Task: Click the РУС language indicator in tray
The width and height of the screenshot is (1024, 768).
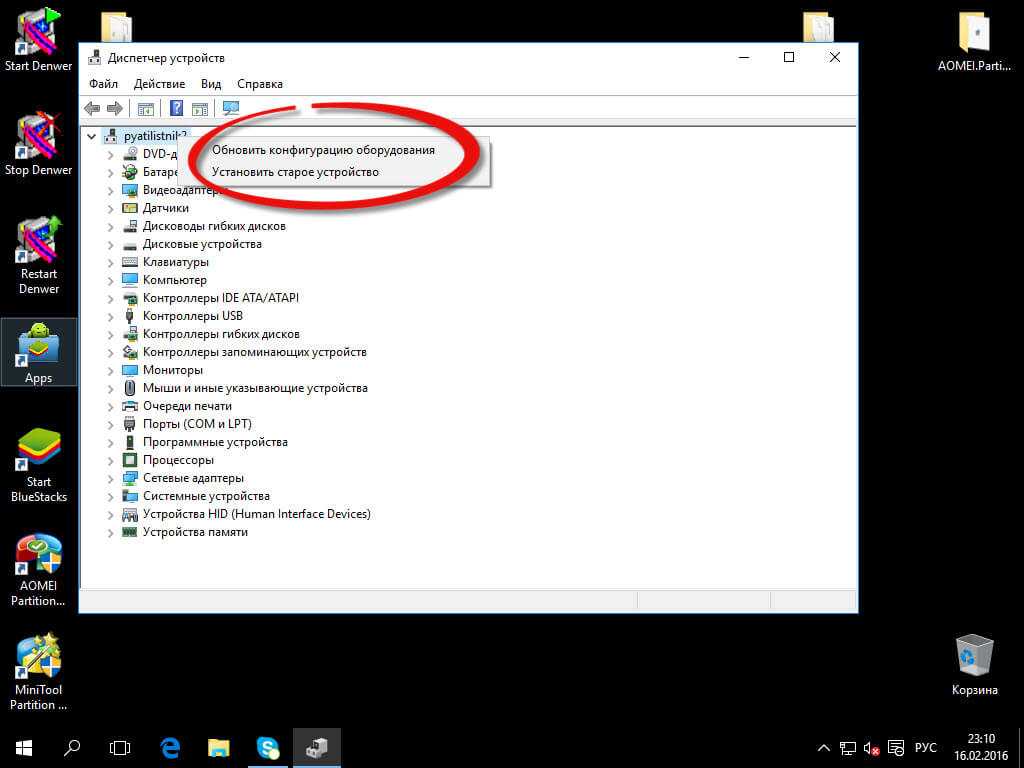Action: [926, 748]
